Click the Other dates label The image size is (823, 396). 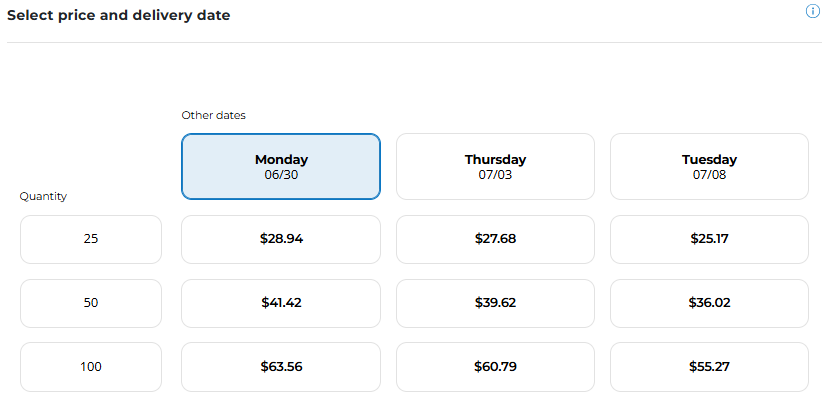tap(214, 115)
